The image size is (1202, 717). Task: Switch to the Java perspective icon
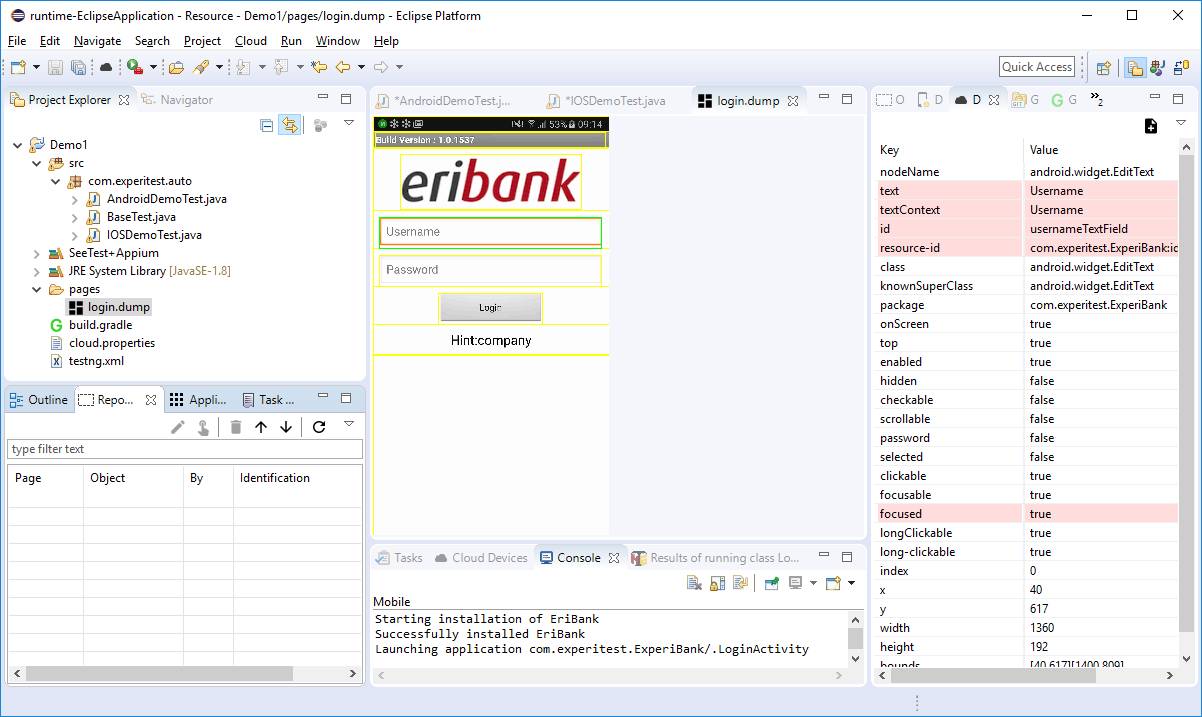click(x=1159, y=68)
